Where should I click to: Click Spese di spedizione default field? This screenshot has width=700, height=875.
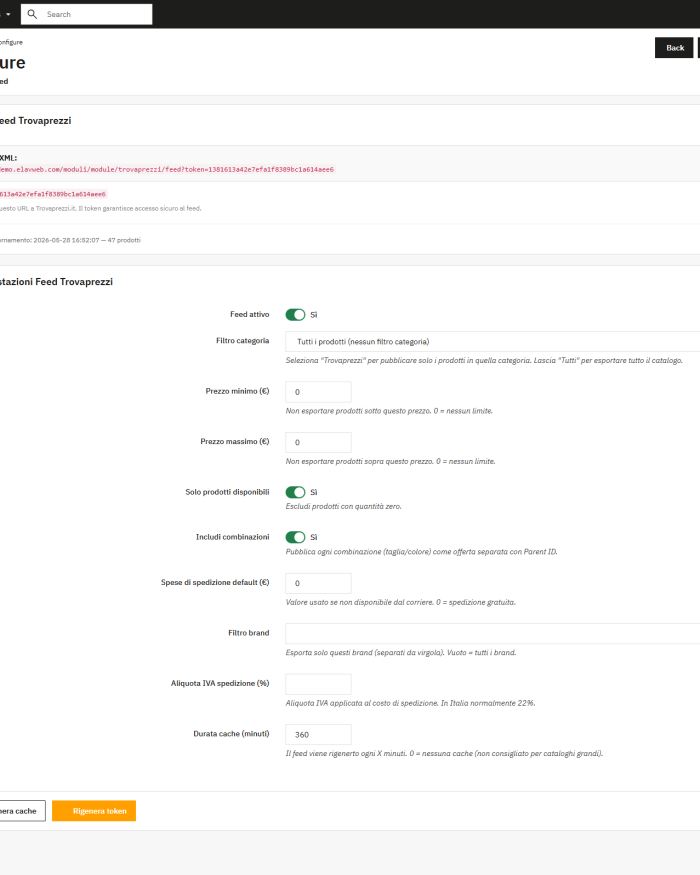click(x=318, y=583)
